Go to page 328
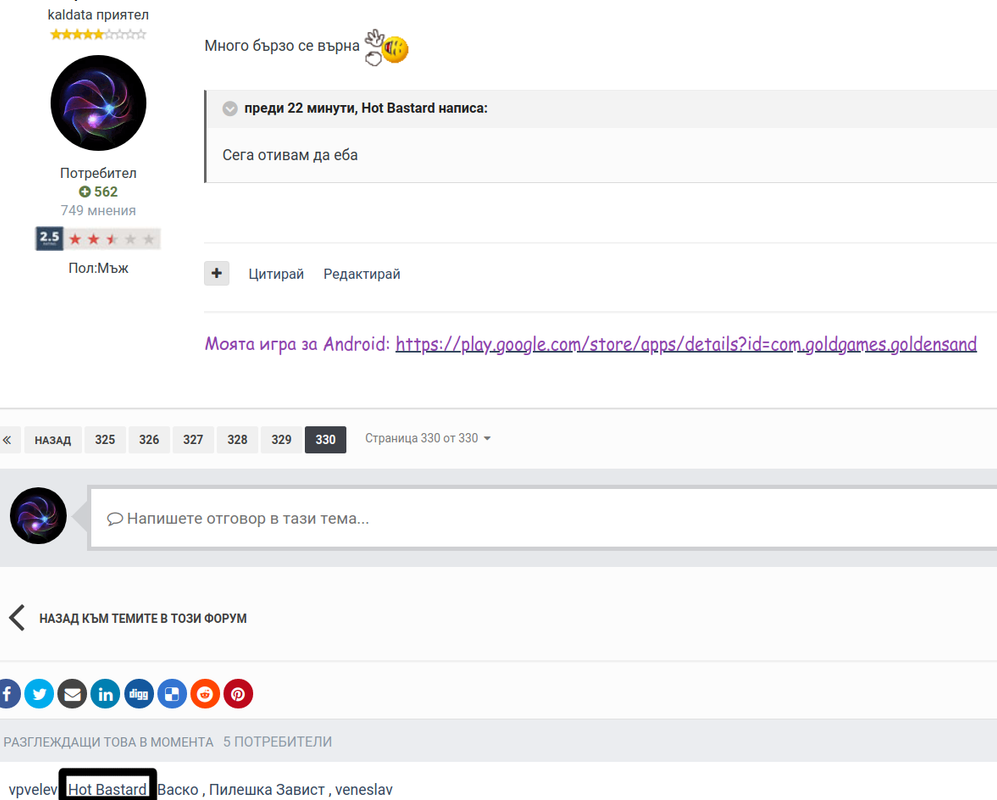The width and height of the screenshot is (997, 800). click(237, 439)
